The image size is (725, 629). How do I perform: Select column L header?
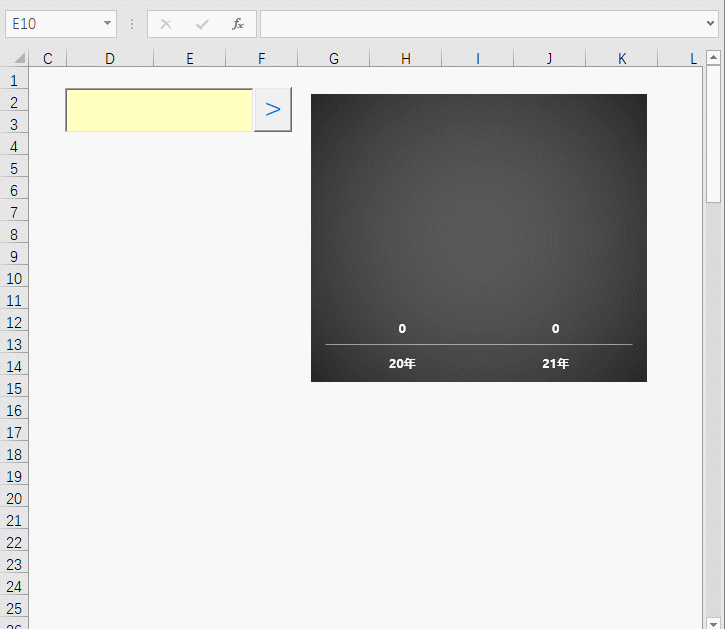pos(681,59)
